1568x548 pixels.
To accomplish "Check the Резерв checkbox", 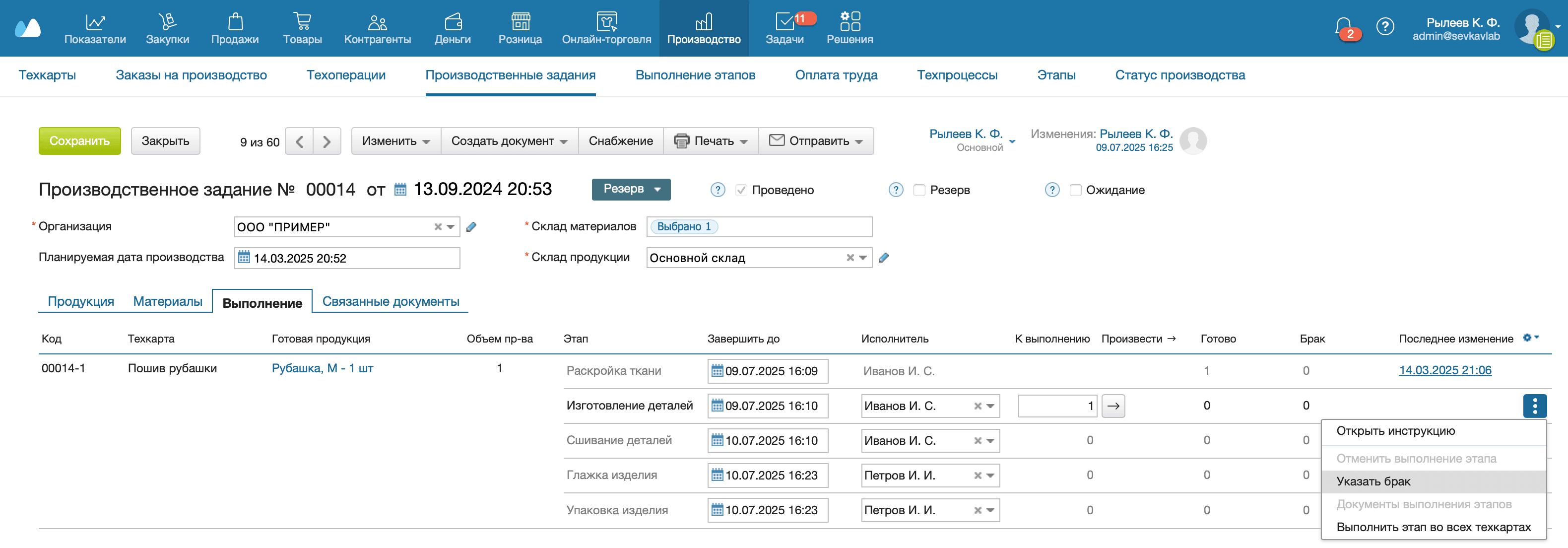I will coord(919,190).
